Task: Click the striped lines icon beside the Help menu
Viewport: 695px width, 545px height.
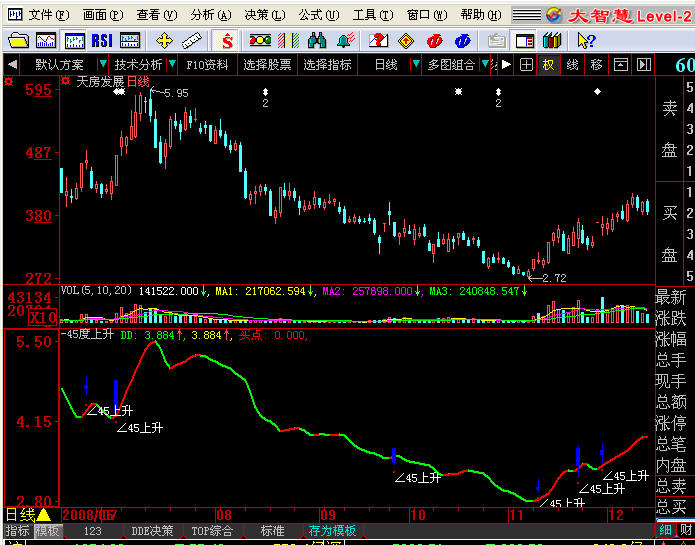Action: coord(527,16)
